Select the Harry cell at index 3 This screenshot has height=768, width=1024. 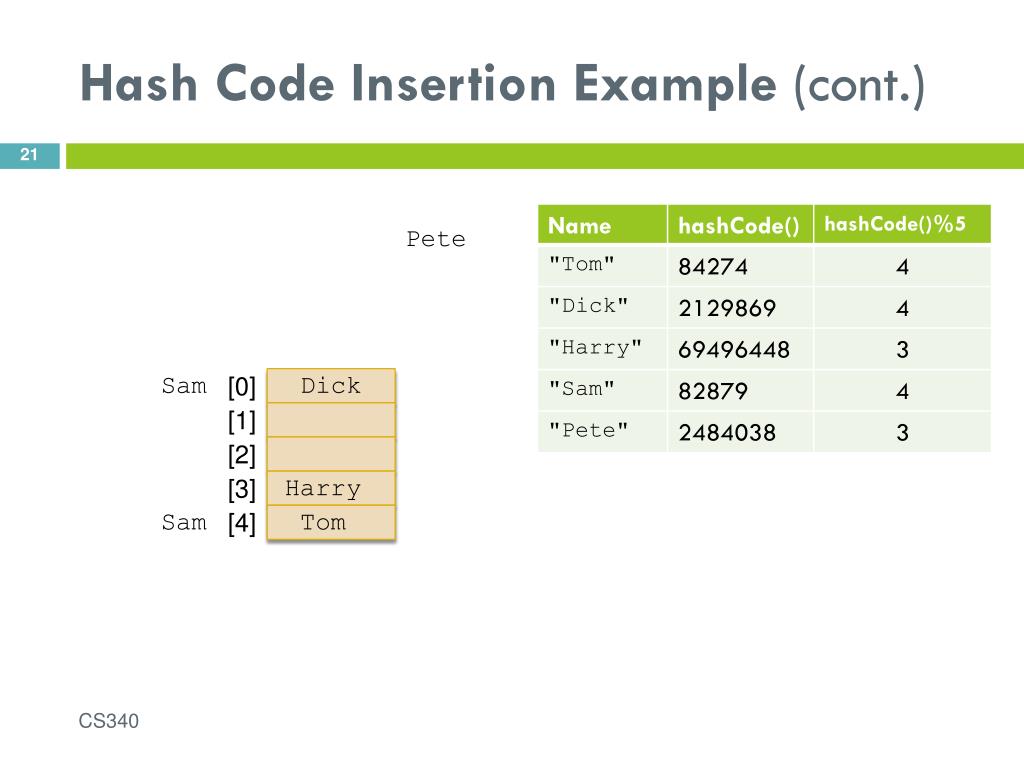pyautogui.click(x=331, y=488)
